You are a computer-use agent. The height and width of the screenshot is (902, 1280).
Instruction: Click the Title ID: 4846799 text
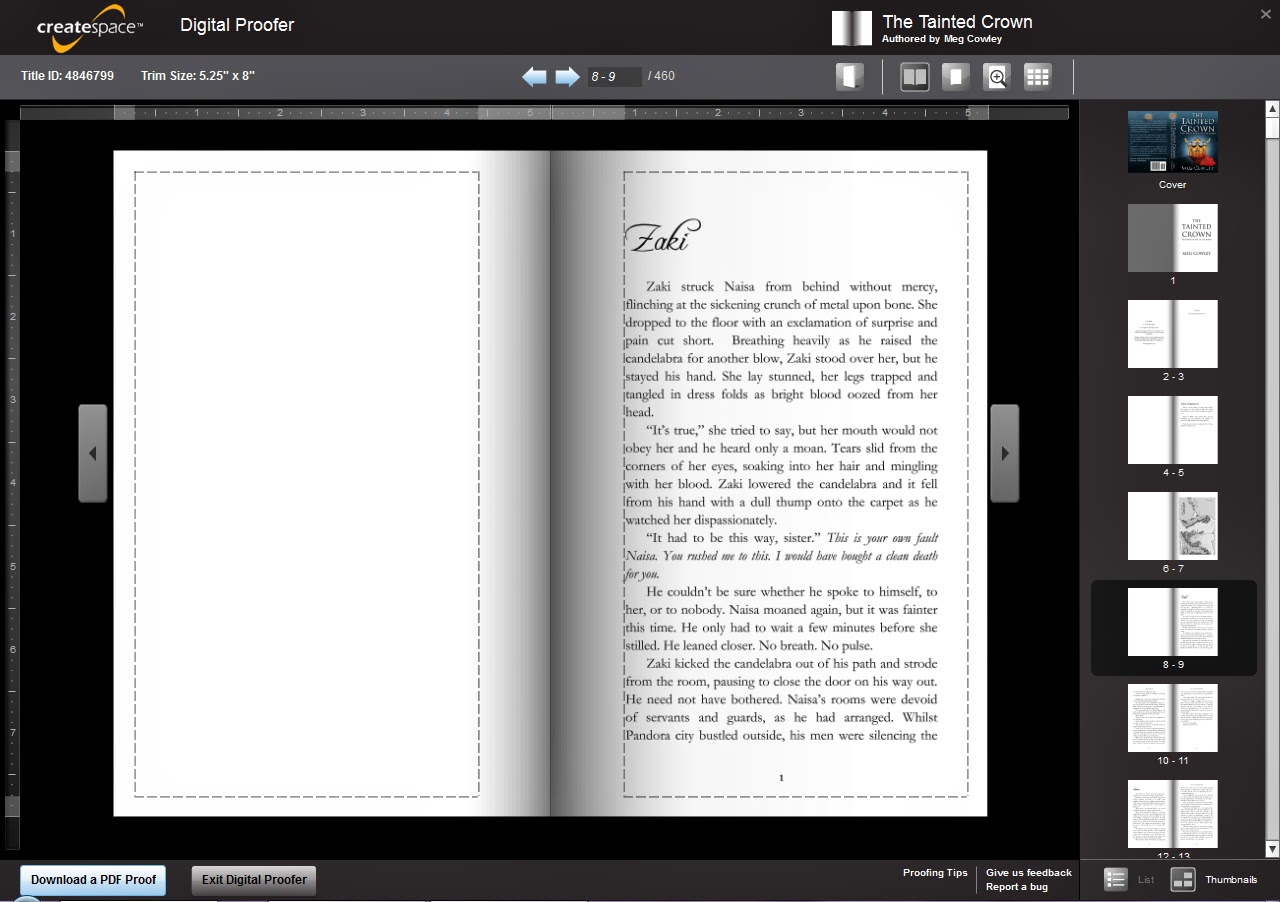coord(67,76)
